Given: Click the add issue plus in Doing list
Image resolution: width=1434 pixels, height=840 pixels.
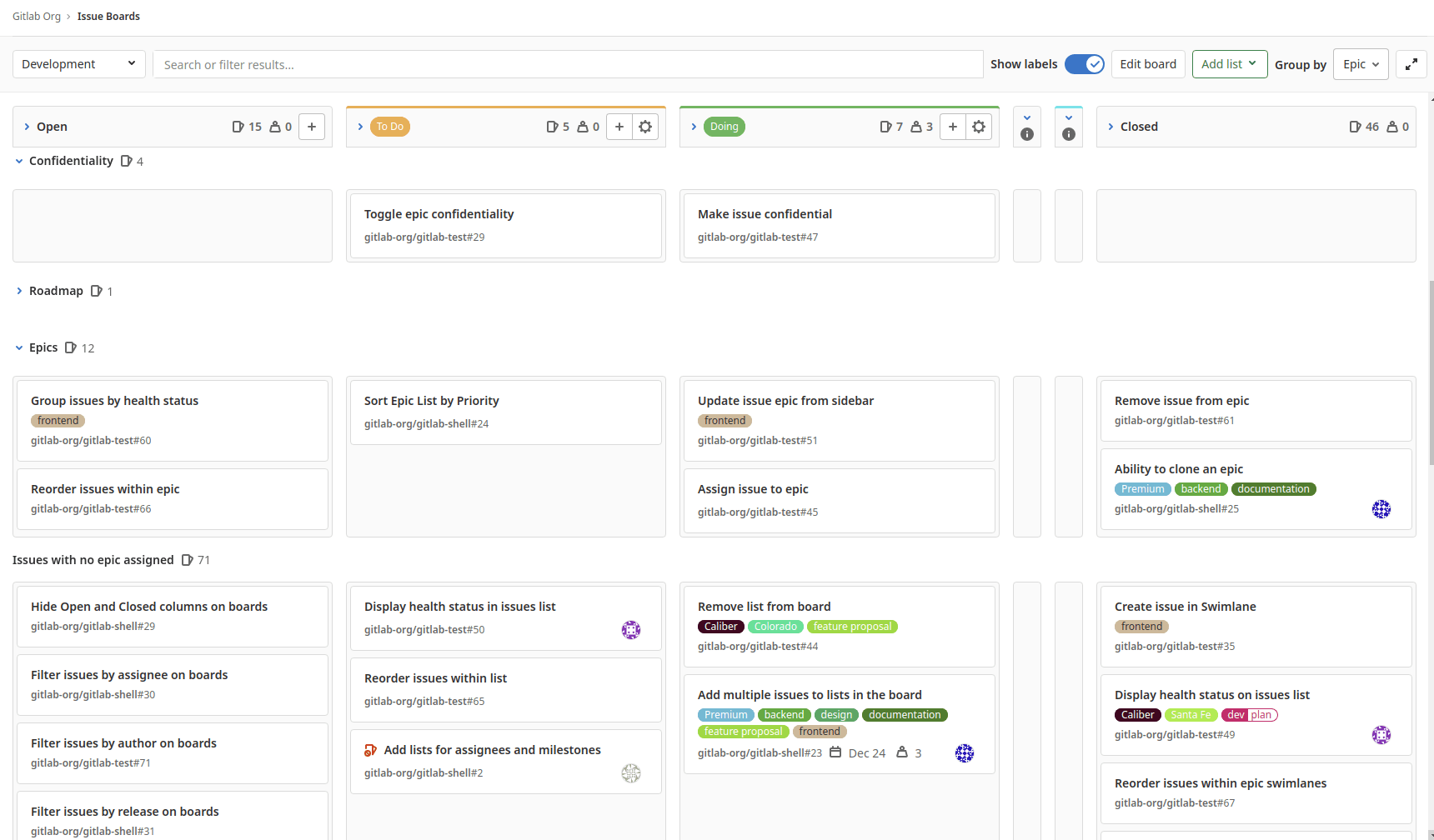Looking at the screenshot, I should click(952, 127).
